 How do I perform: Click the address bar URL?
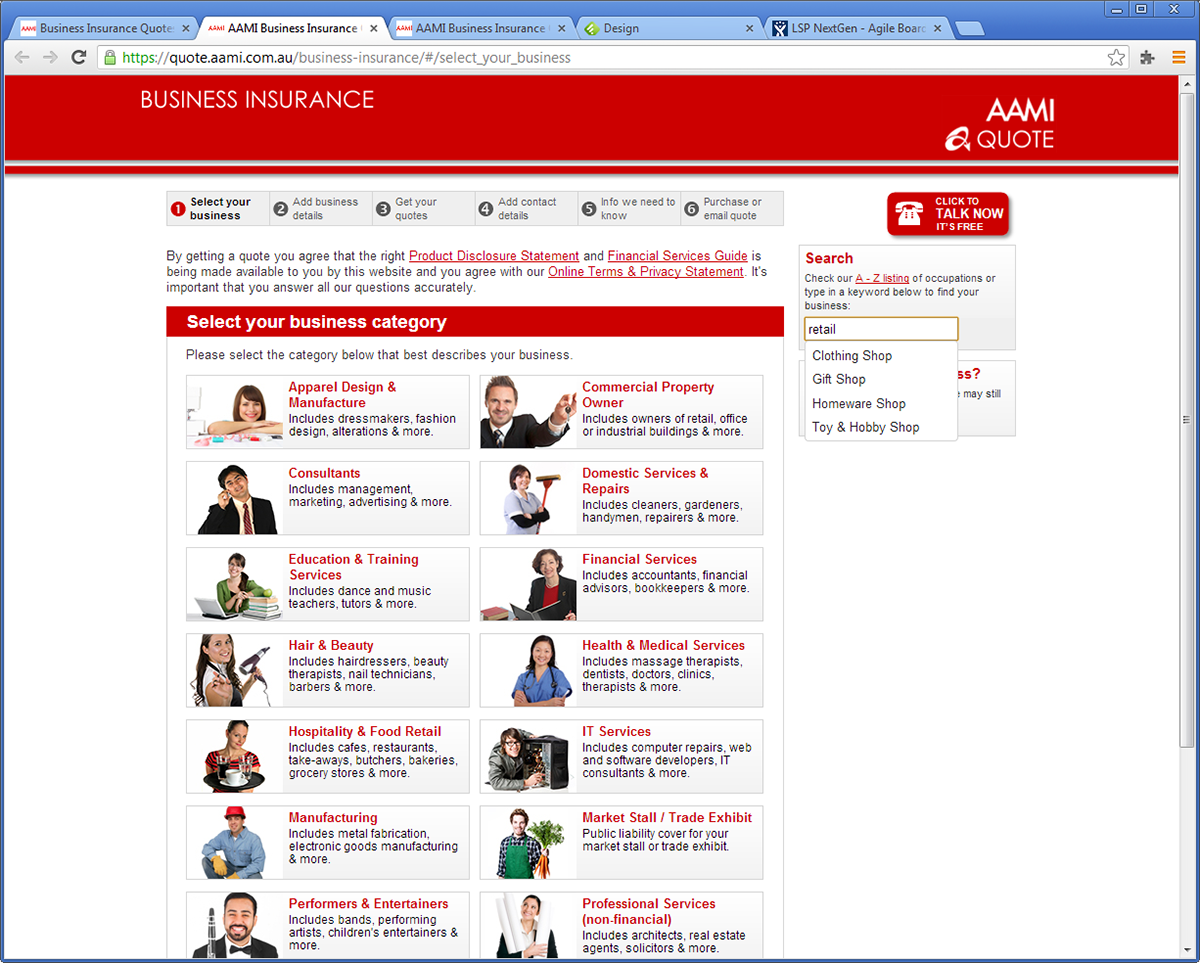[x=346, y=57]
